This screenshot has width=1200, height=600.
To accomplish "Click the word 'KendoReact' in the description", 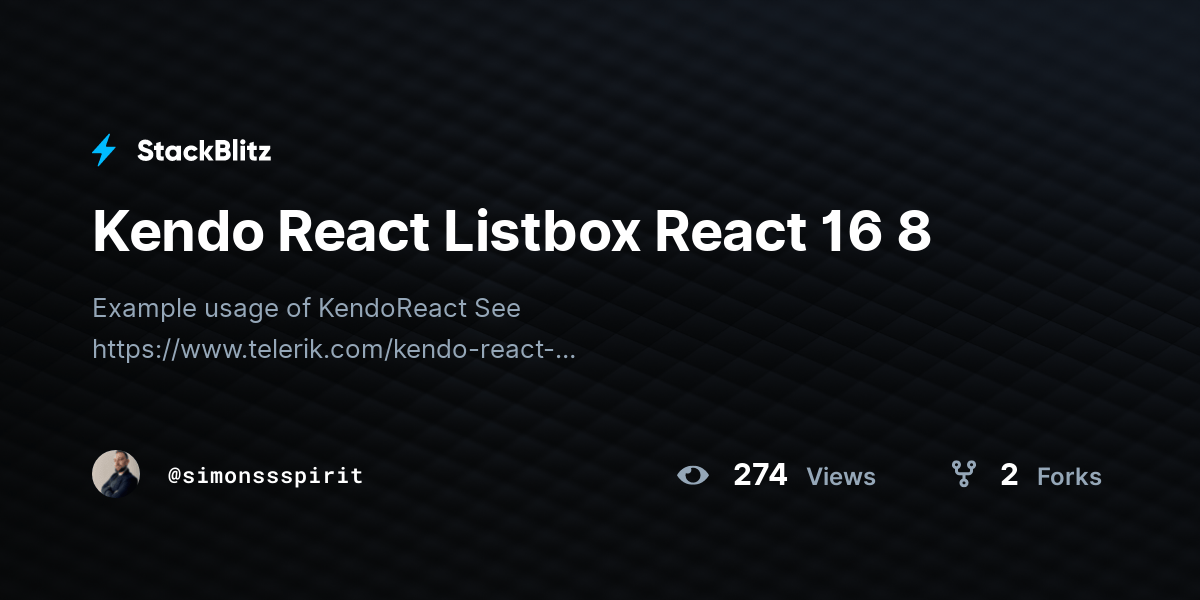I will [393, 308].
